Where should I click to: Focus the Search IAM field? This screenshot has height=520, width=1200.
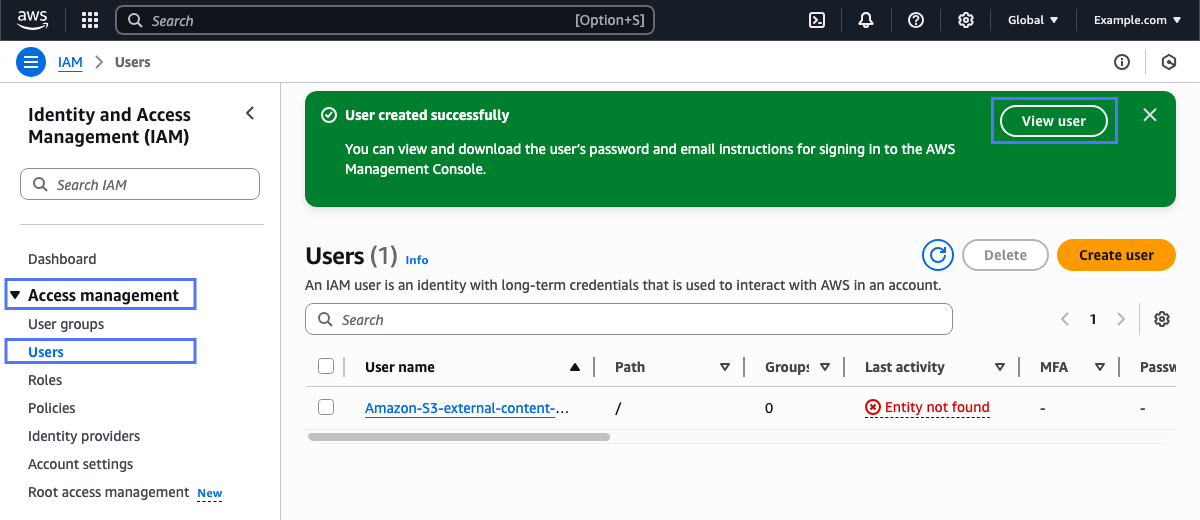[140, 184]
